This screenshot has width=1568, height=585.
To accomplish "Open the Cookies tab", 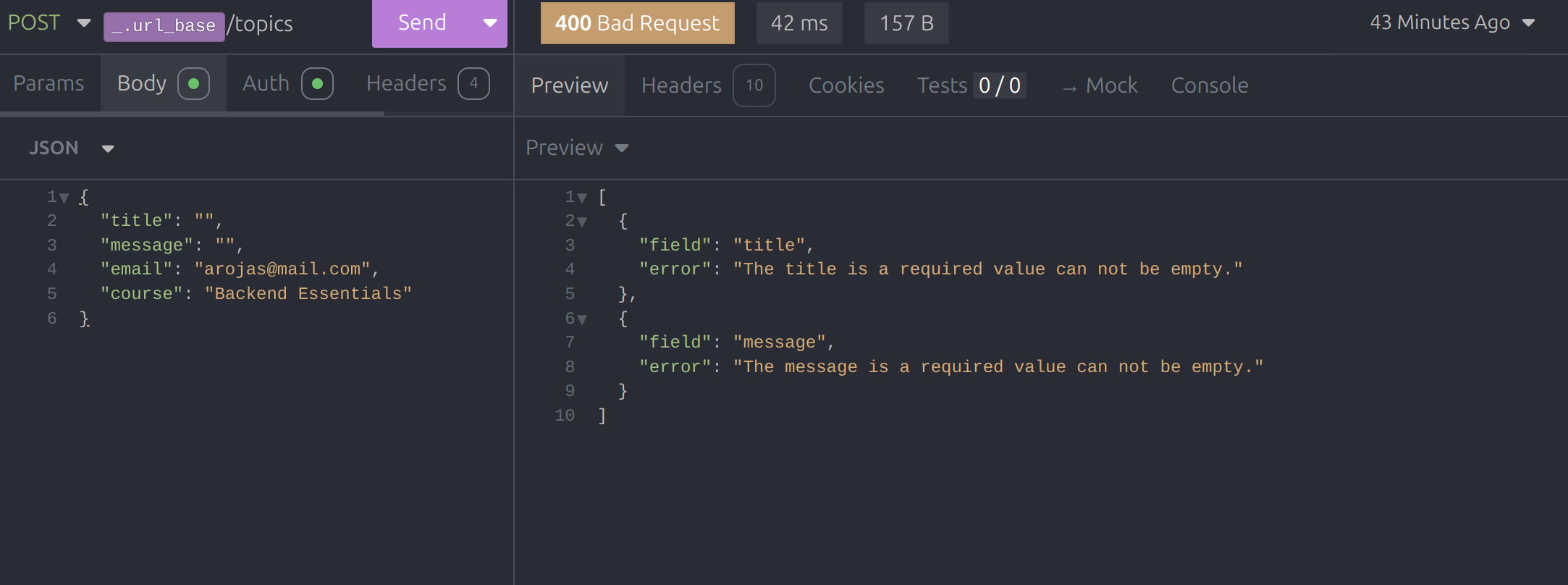I will tap(846, 85).
